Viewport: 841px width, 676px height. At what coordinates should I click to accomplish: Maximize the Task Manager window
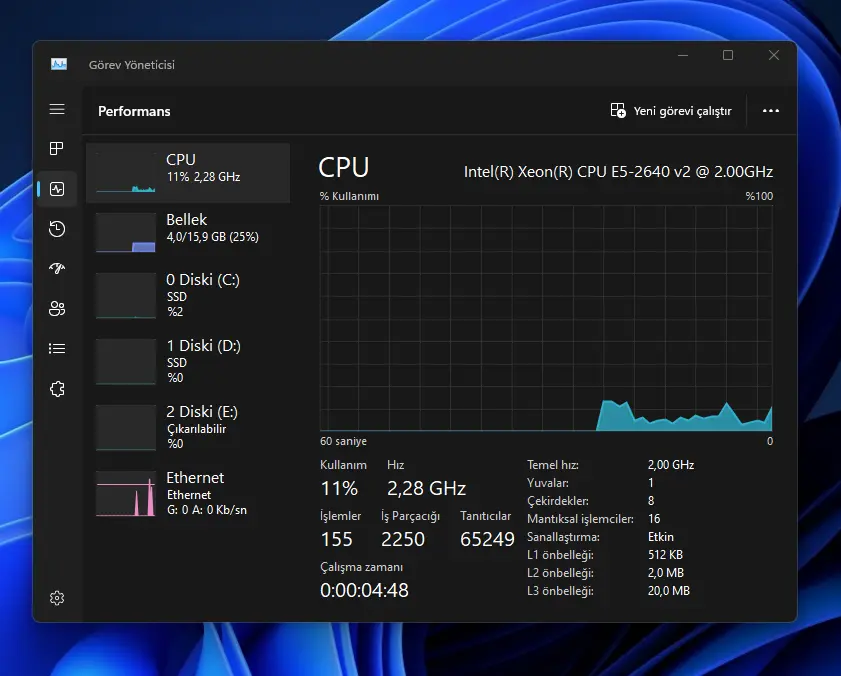(728, 55)
